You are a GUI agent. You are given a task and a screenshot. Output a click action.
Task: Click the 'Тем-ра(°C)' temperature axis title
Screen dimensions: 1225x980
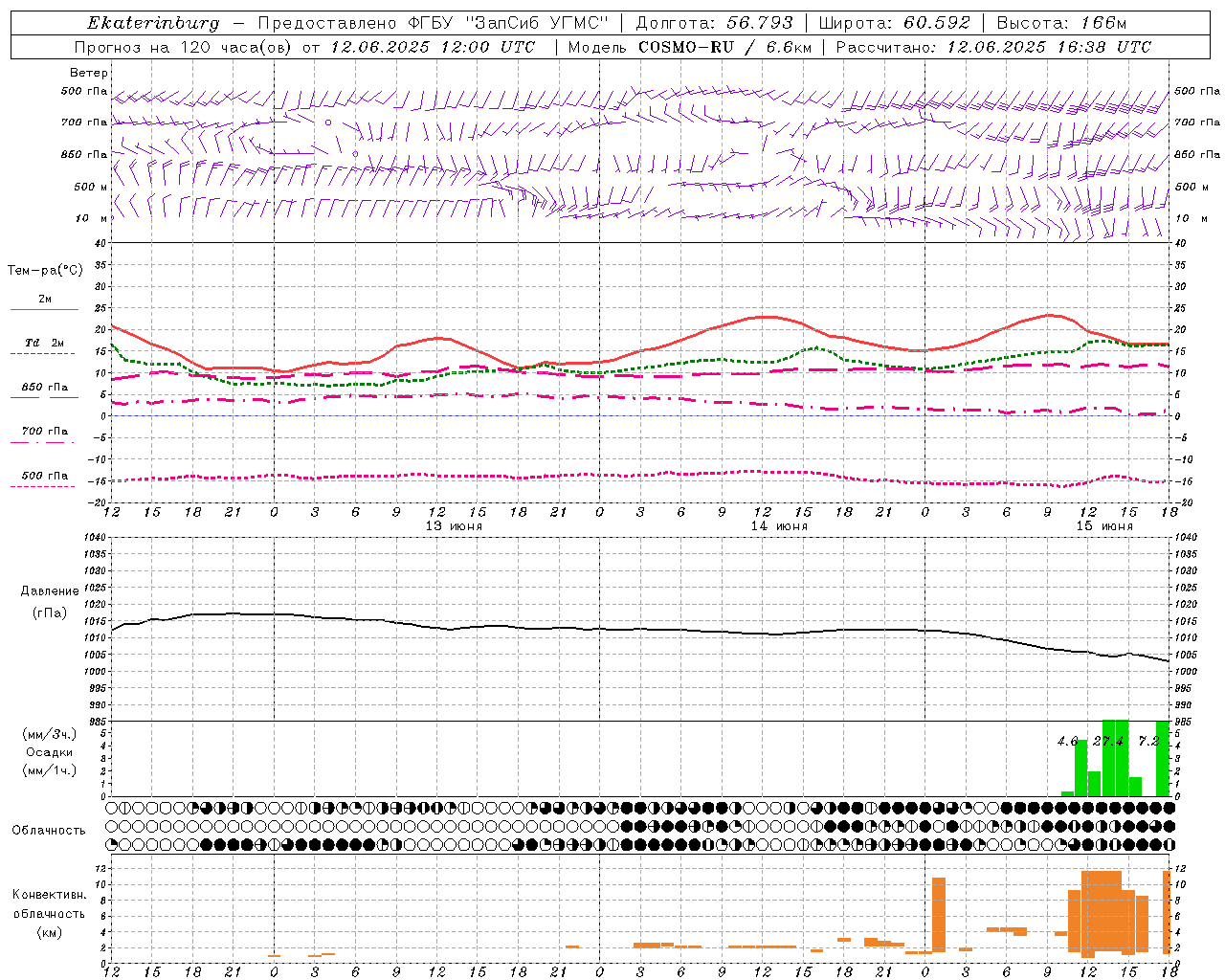tap(45, 271)
